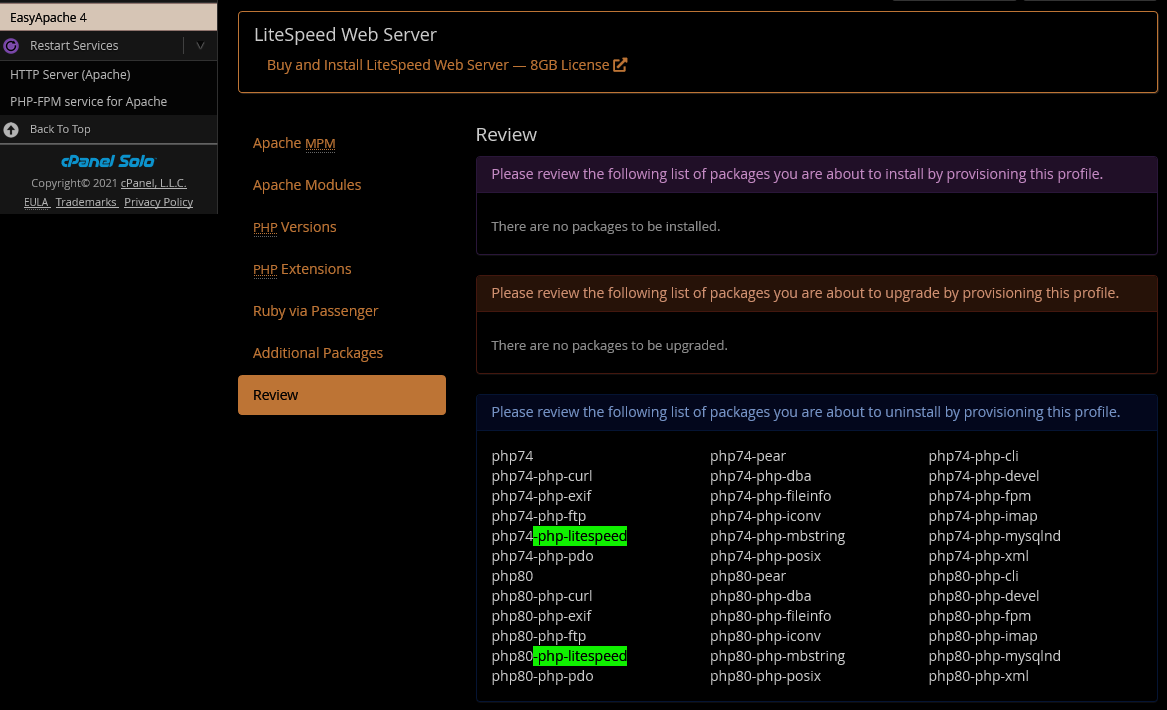
Task: Click the cPanel Solo logo
Action: 108,161
